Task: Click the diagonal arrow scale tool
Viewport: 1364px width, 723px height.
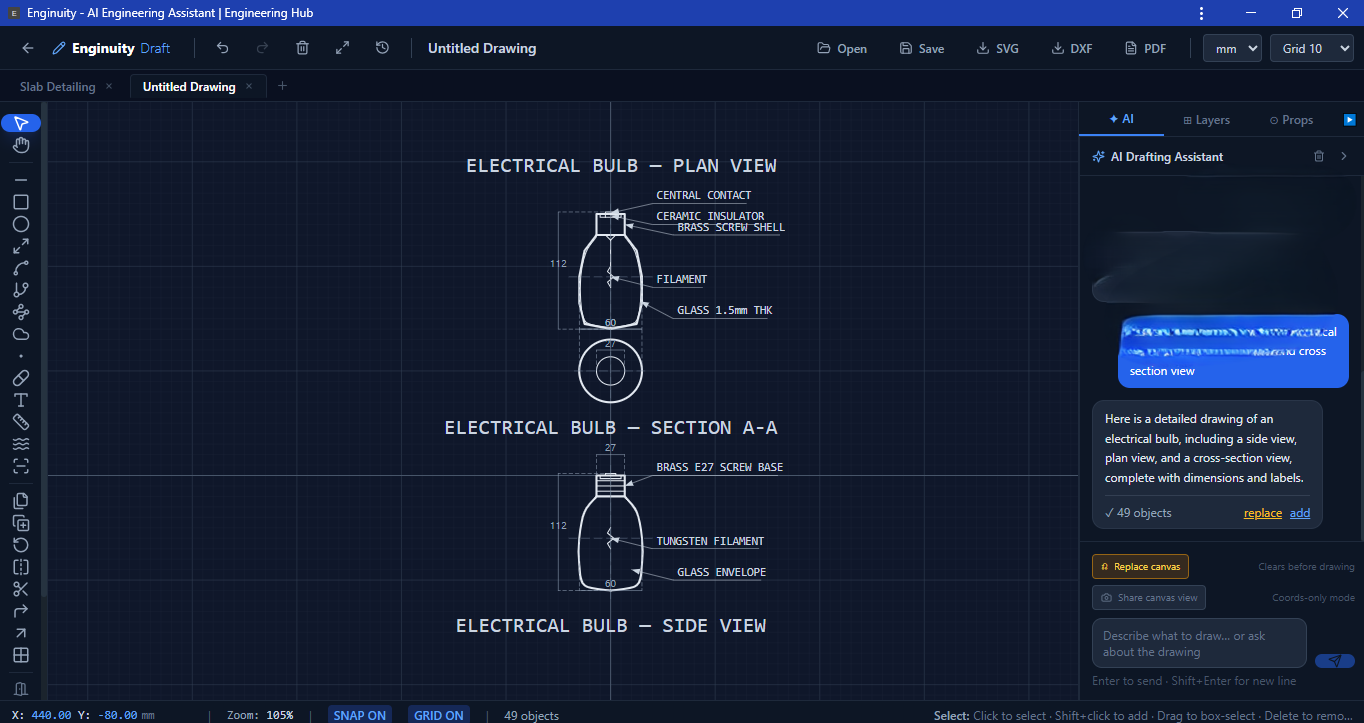Action: click(x=21, y=633)
